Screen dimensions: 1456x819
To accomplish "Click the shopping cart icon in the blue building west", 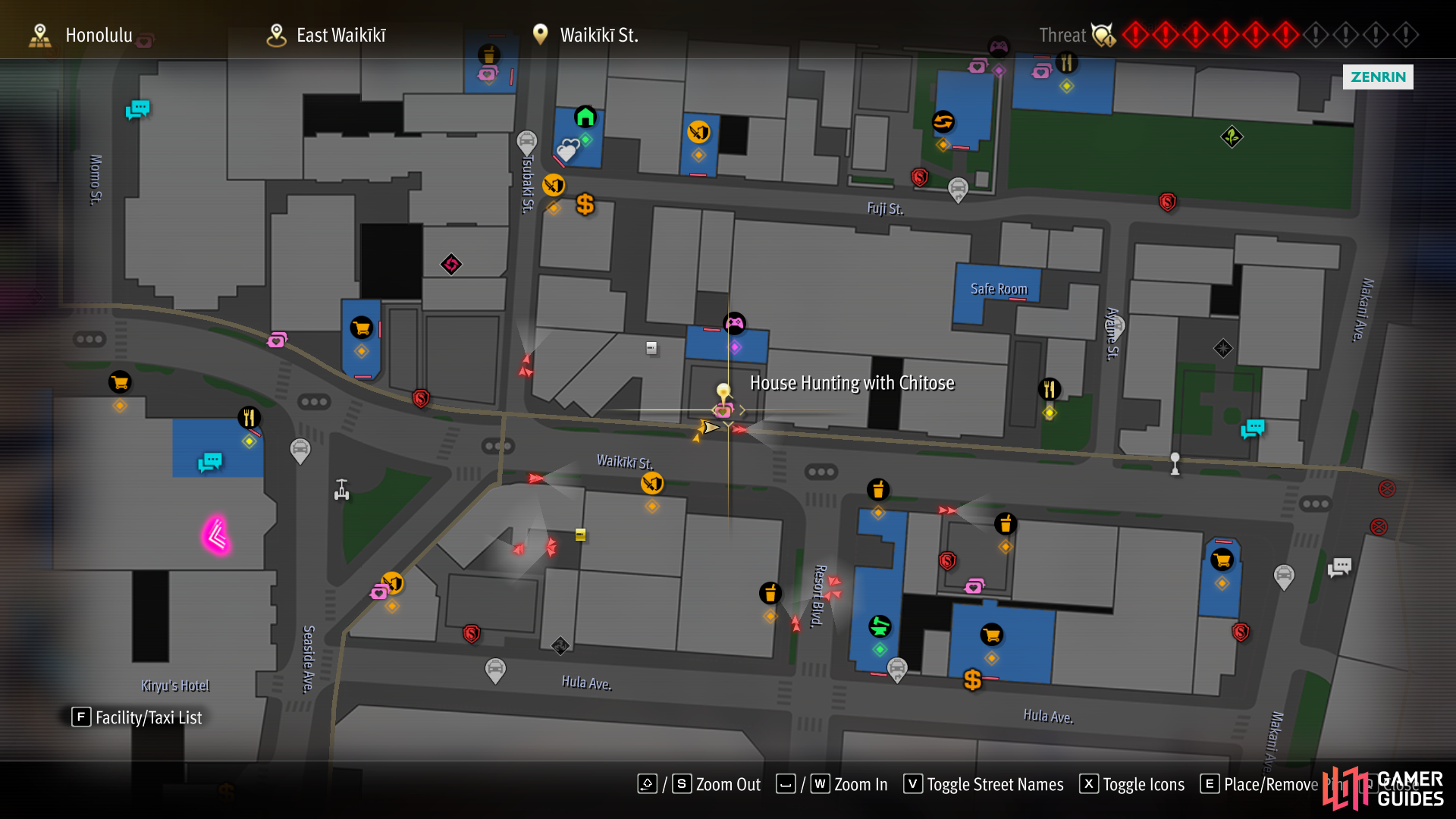I will 362,328.
